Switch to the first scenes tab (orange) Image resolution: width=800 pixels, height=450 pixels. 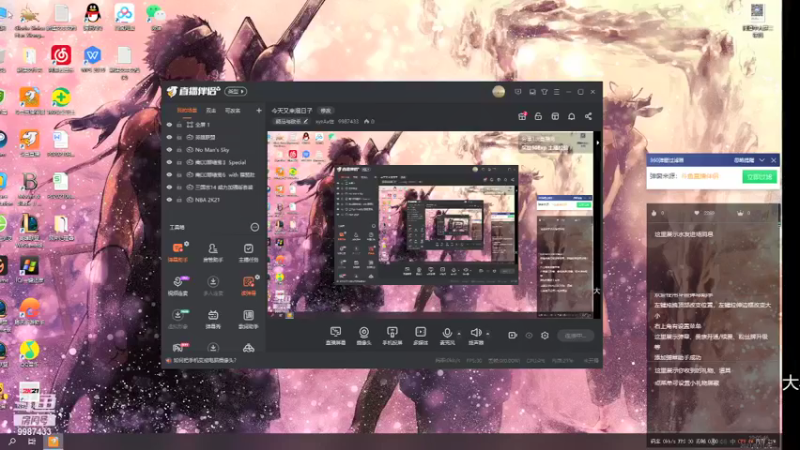click(x=187, y=110)
